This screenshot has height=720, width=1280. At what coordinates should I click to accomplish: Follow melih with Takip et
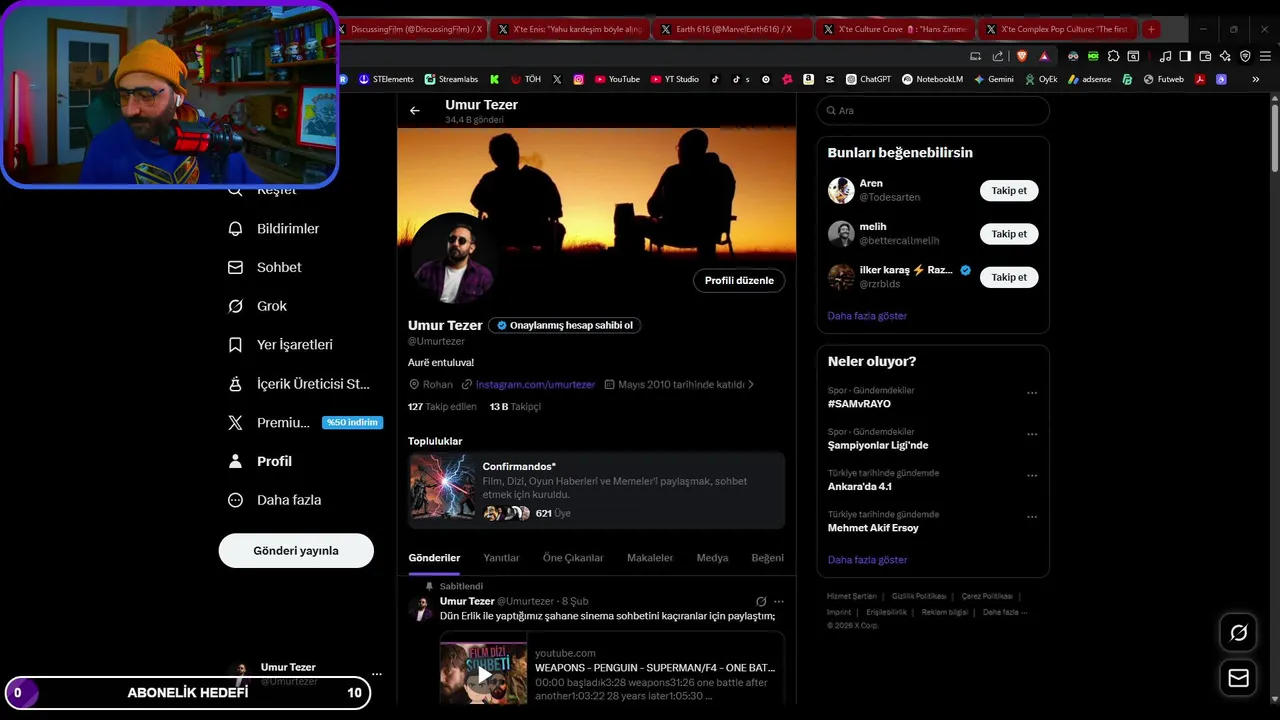coord(1009,234)
